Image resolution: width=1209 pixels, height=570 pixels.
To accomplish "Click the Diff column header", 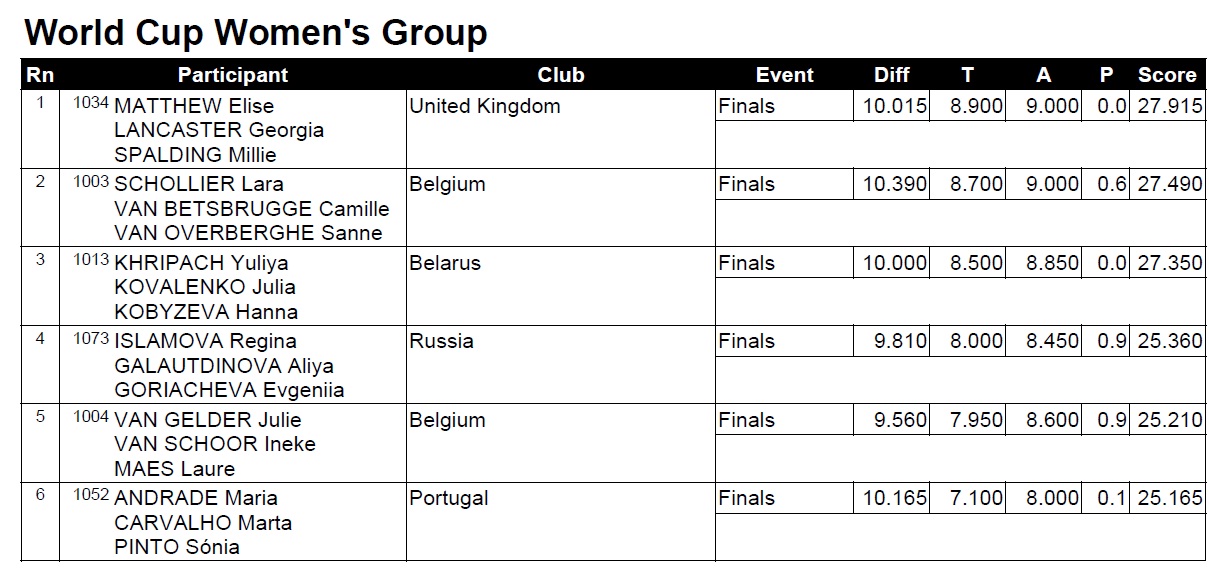I will (891, 75).
